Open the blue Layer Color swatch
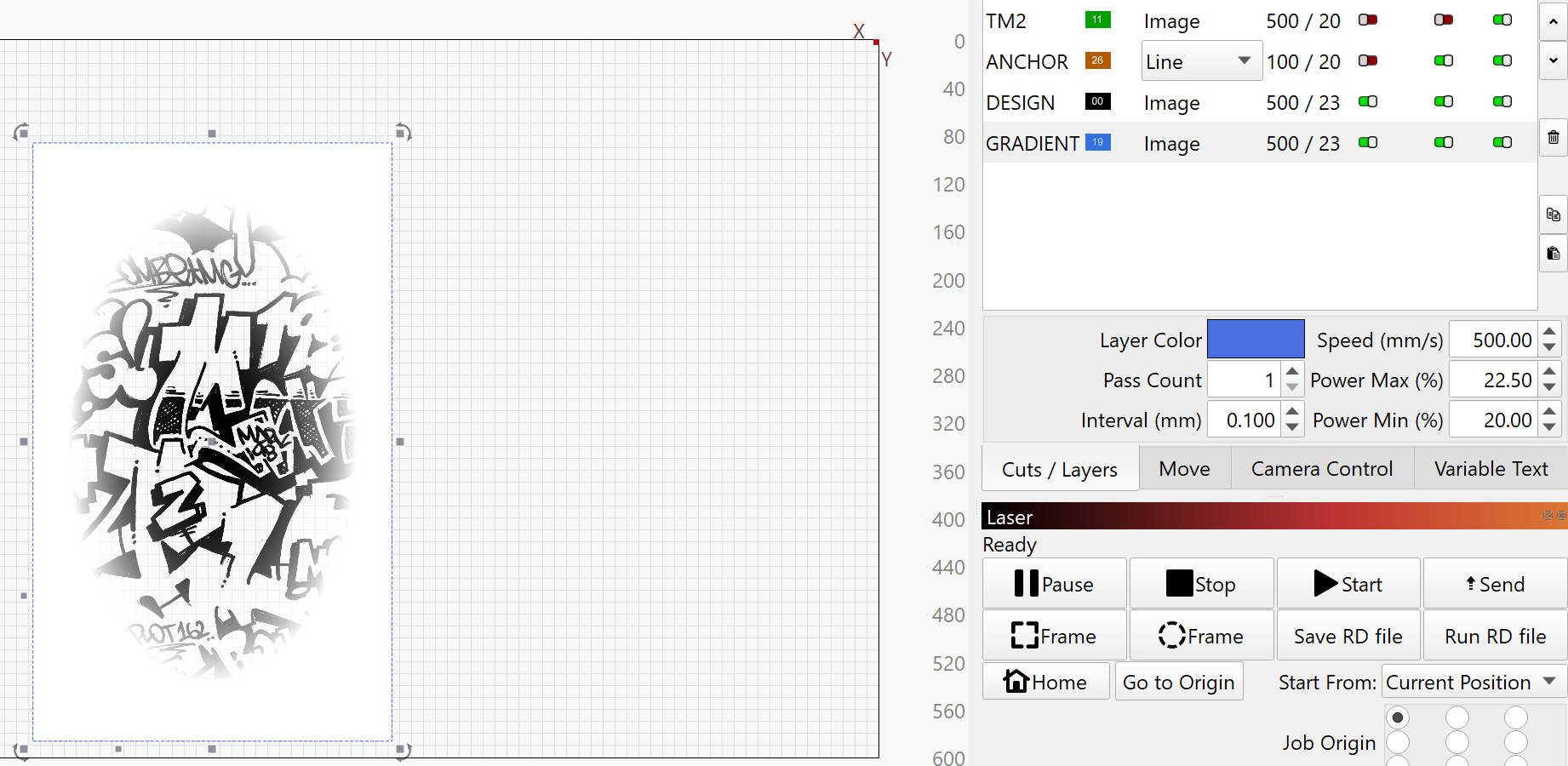The height and width of the screenshot is (766, 1568). click(x=1255, y=339)
